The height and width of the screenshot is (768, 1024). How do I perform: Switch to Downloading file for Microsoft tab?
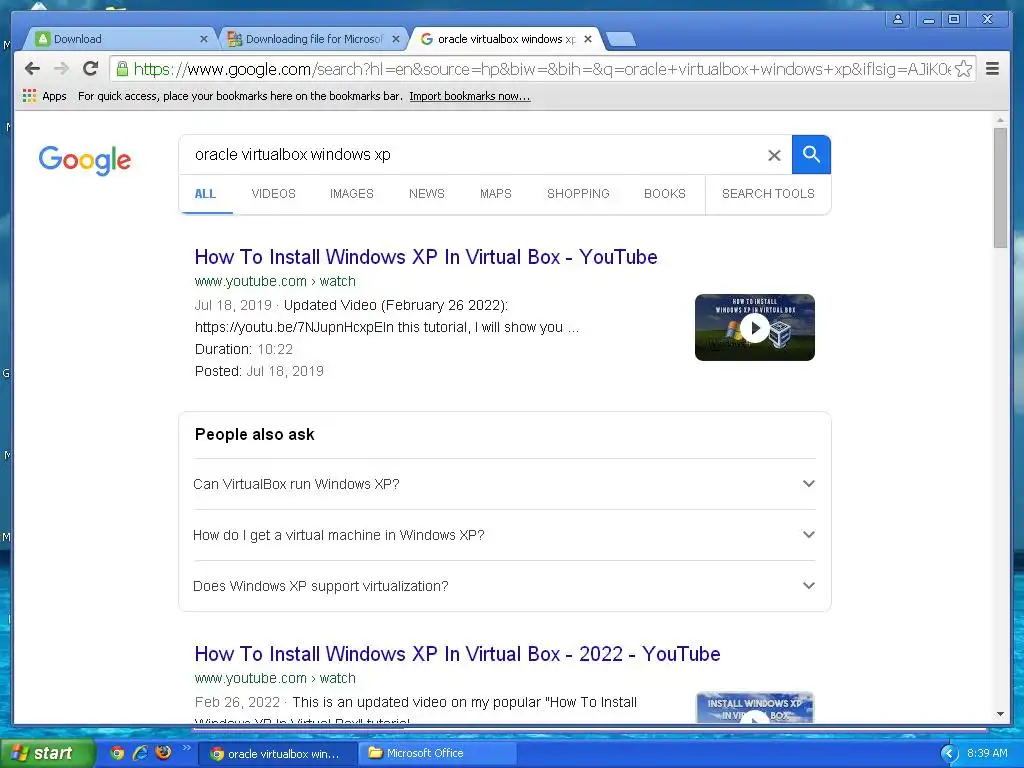[x=313, y=39]
